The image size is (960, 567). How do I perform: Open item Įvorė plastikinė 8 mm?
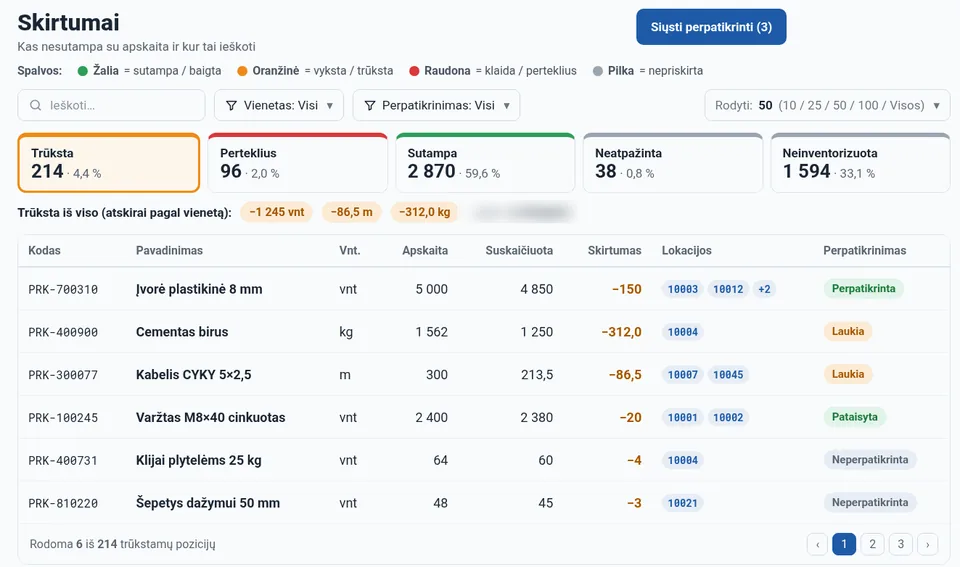coord(199,289)
